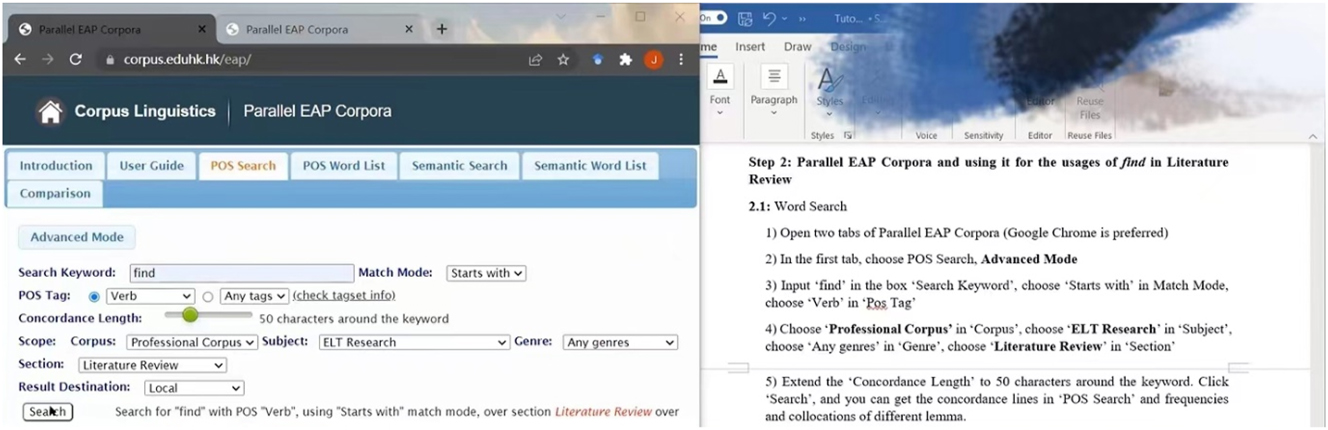Click the Concordance Length slider handle
The image size is (1328, 430).
coord(190,315)
